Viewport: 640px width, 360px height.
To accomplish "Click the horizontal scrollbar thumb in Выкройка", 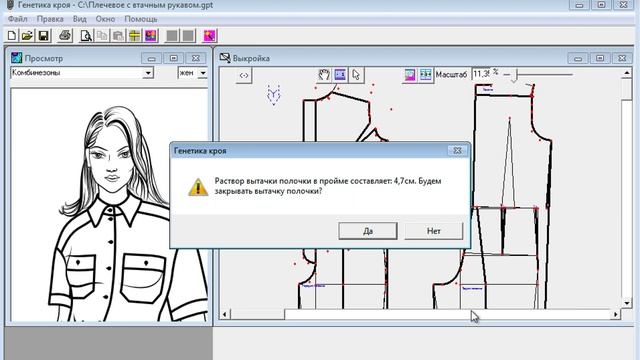I will [258, 314].
